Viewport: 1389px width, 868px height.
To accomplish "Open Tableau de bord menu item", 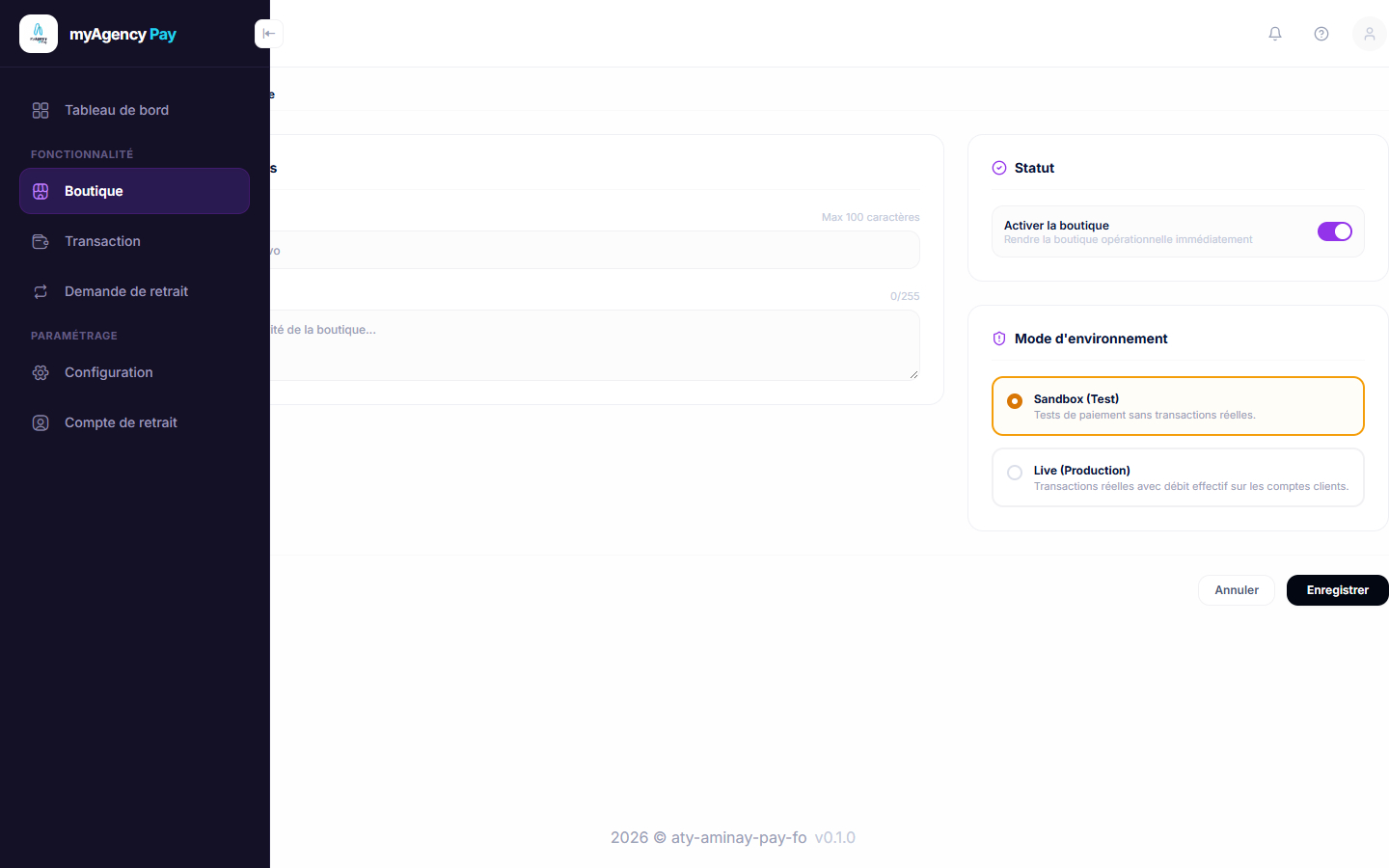I will [x=134, y=110].
